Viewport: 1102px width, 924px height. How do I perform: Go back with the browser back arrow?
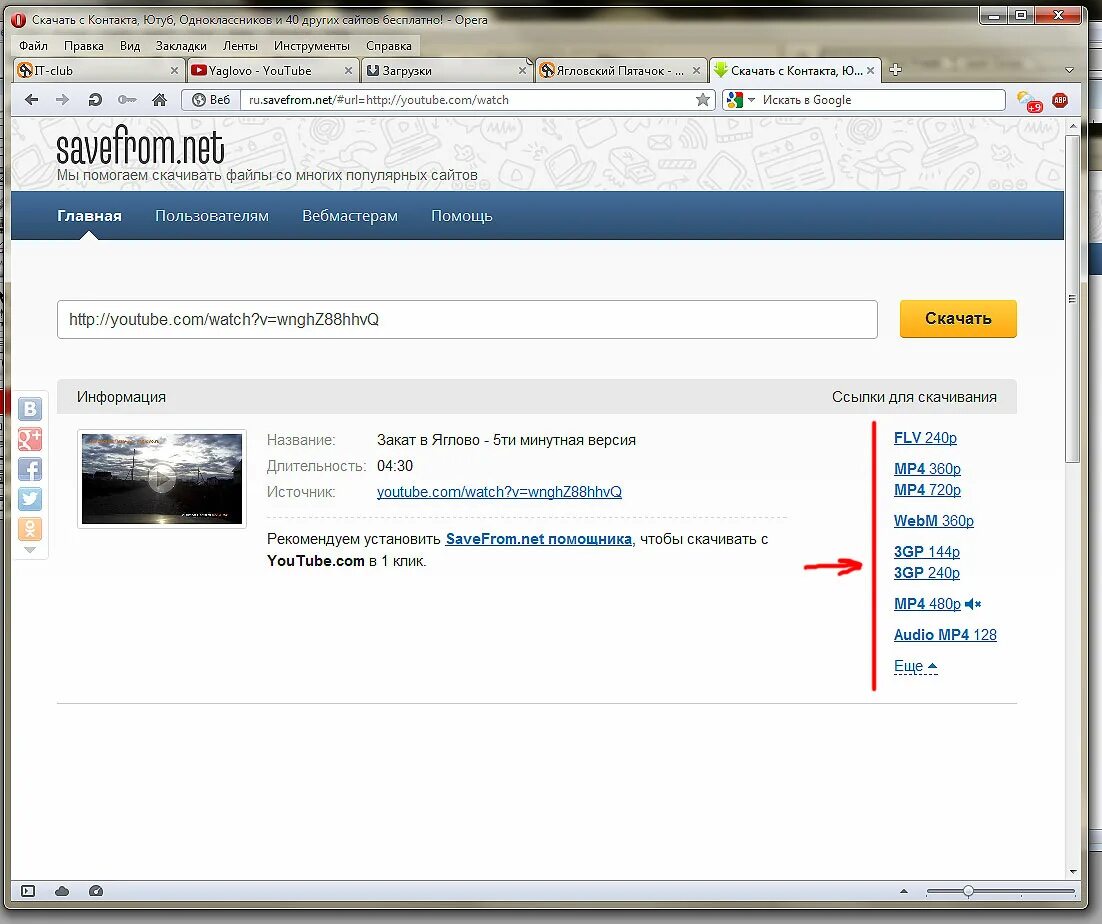point(32,100)
